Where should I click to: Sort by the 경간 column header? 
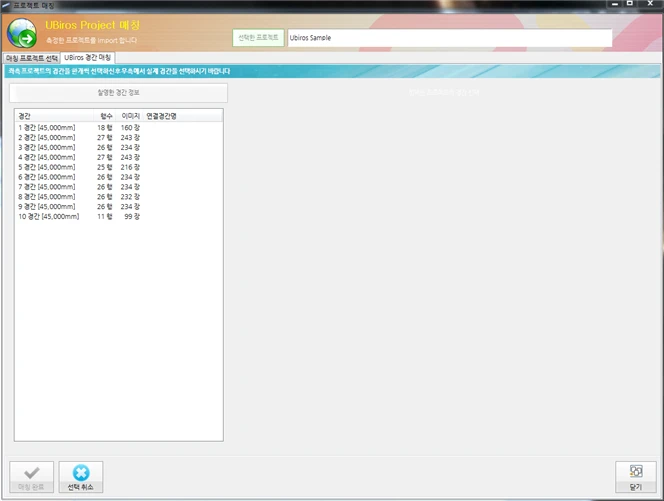coord(54,116)
